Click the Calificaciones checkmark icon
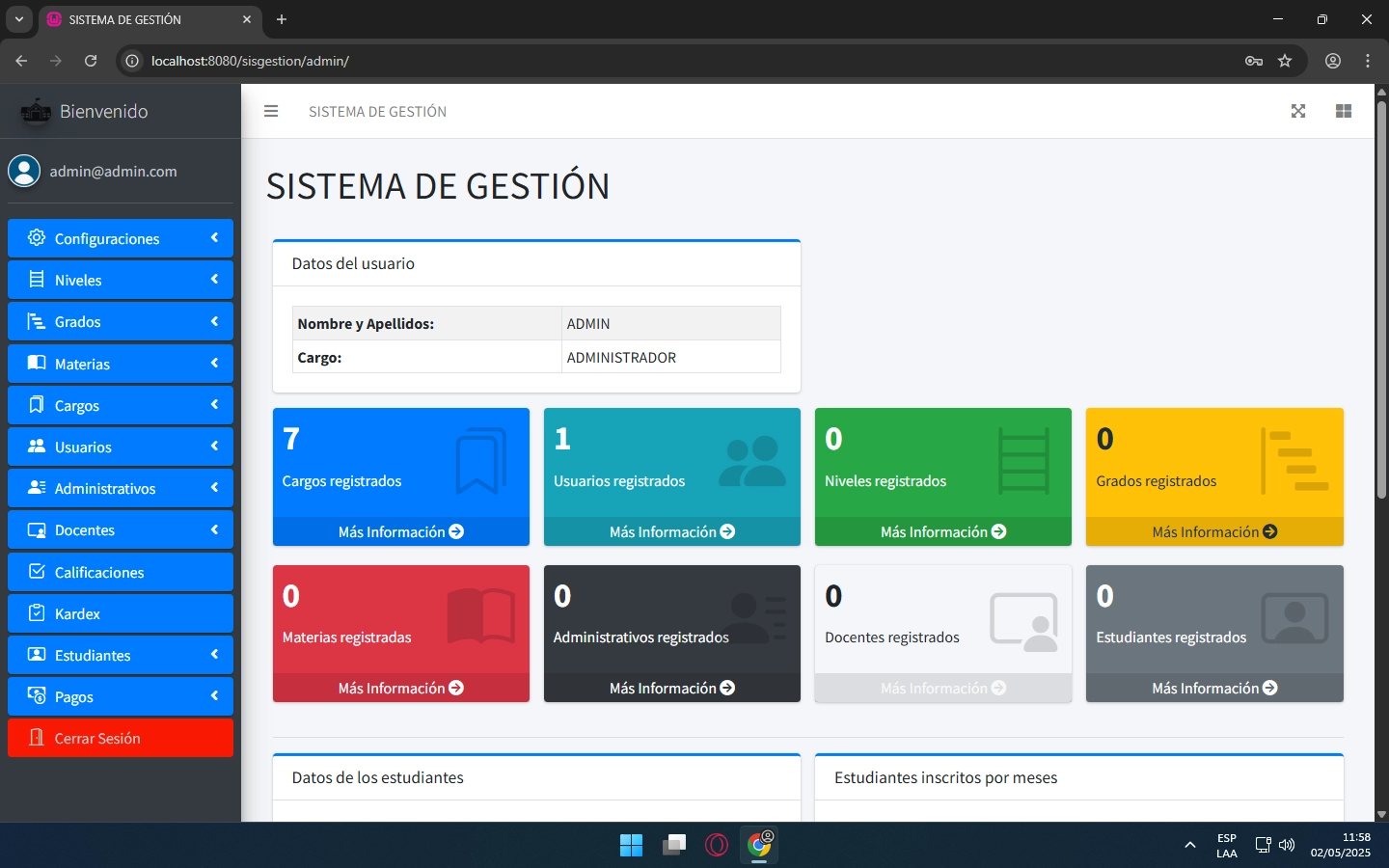The width and height of the screenshot is (1389, 868). (36, 572)
